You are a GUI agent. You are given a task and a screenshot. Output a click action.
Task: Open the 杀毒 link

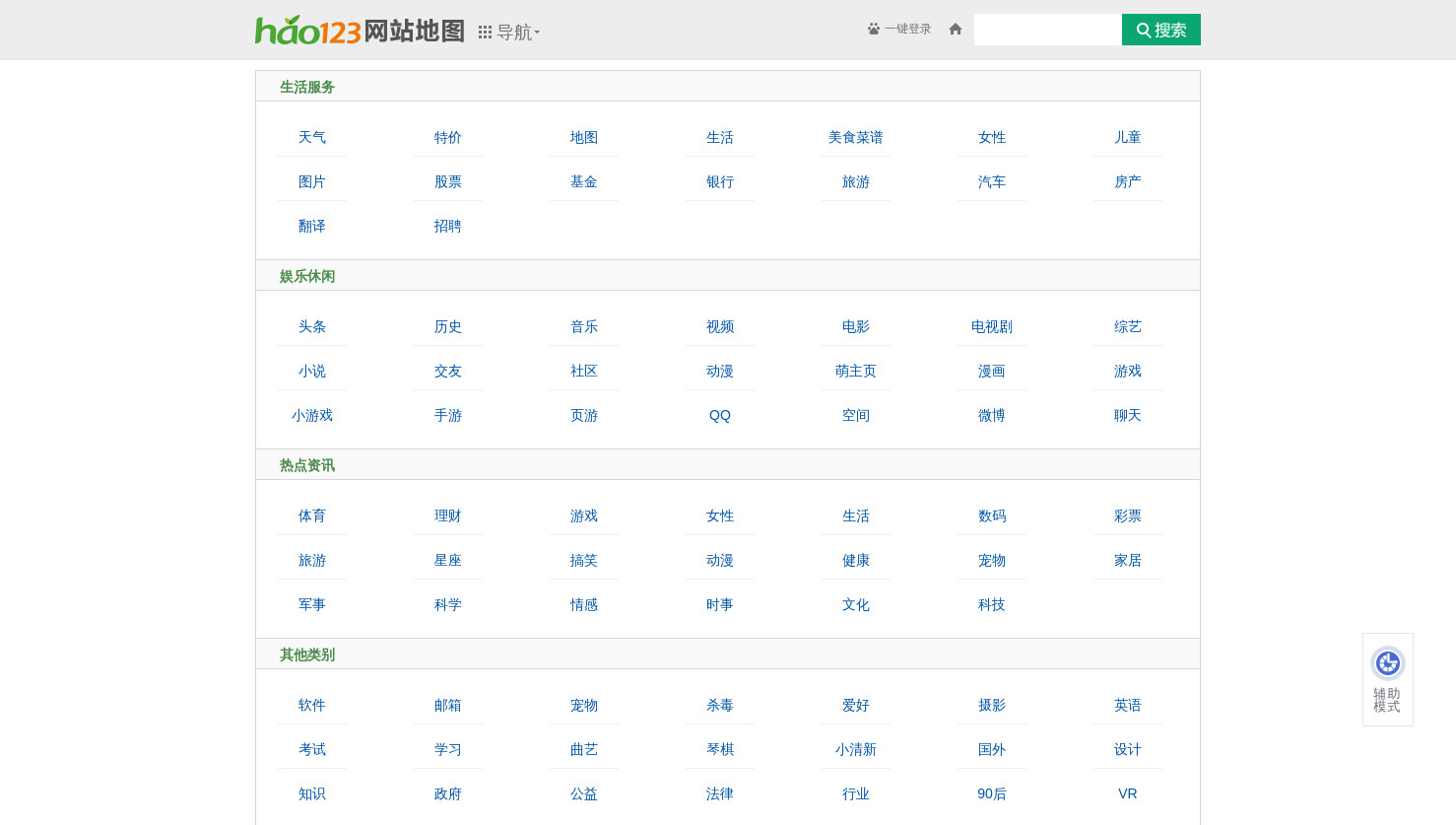tap(720, 705)
